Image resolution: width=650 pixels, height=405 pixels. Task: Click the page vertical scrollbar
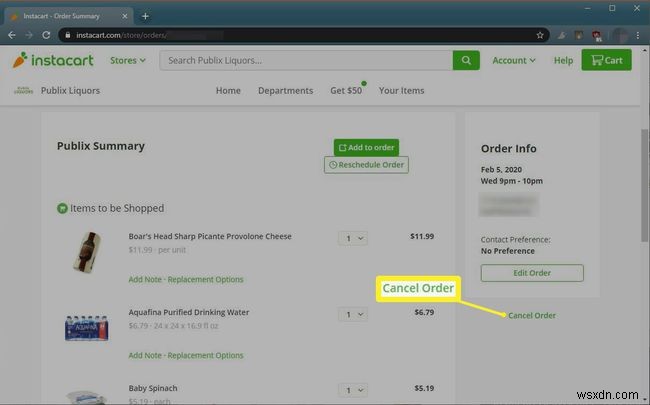point(644,184)
